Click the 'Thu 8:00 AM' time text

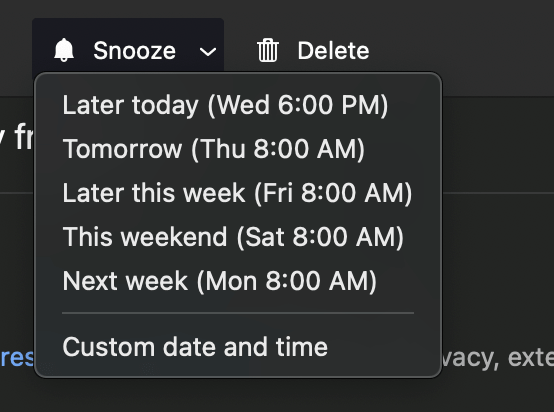pos(278,149)
